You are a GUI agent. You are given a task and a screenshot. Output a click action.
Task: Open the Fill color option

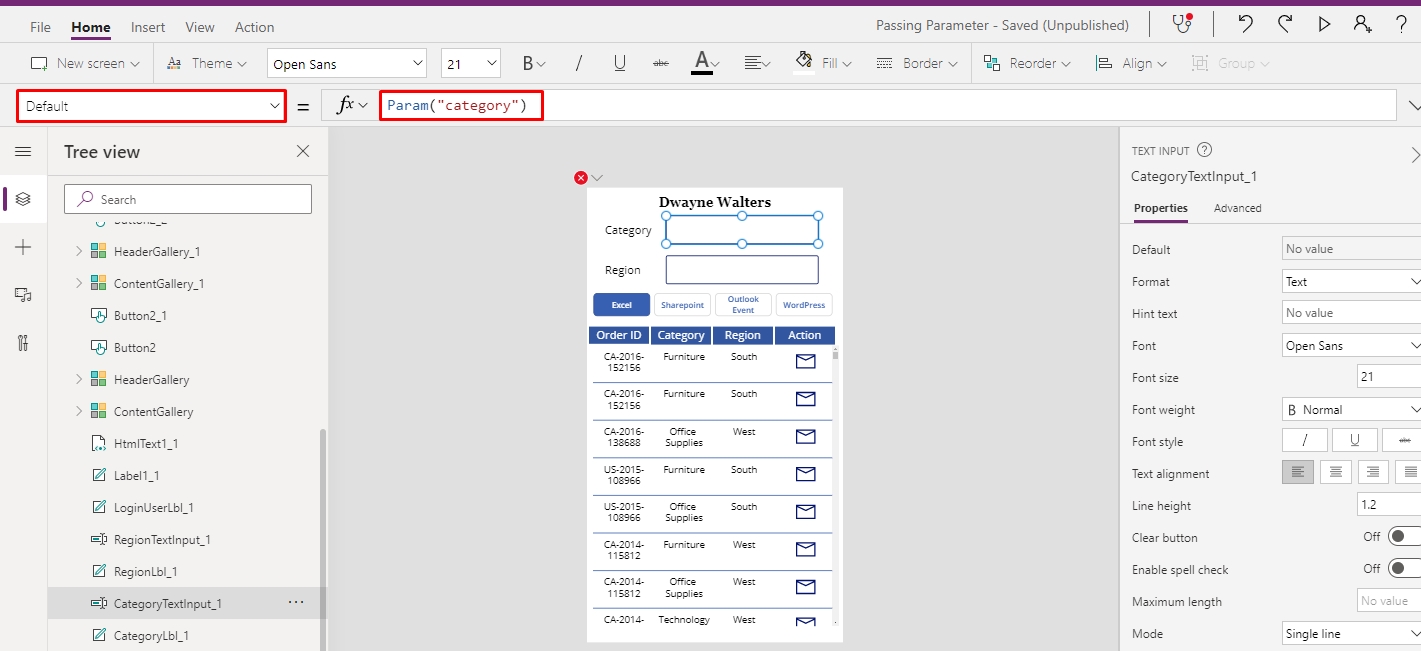(823, 63)
